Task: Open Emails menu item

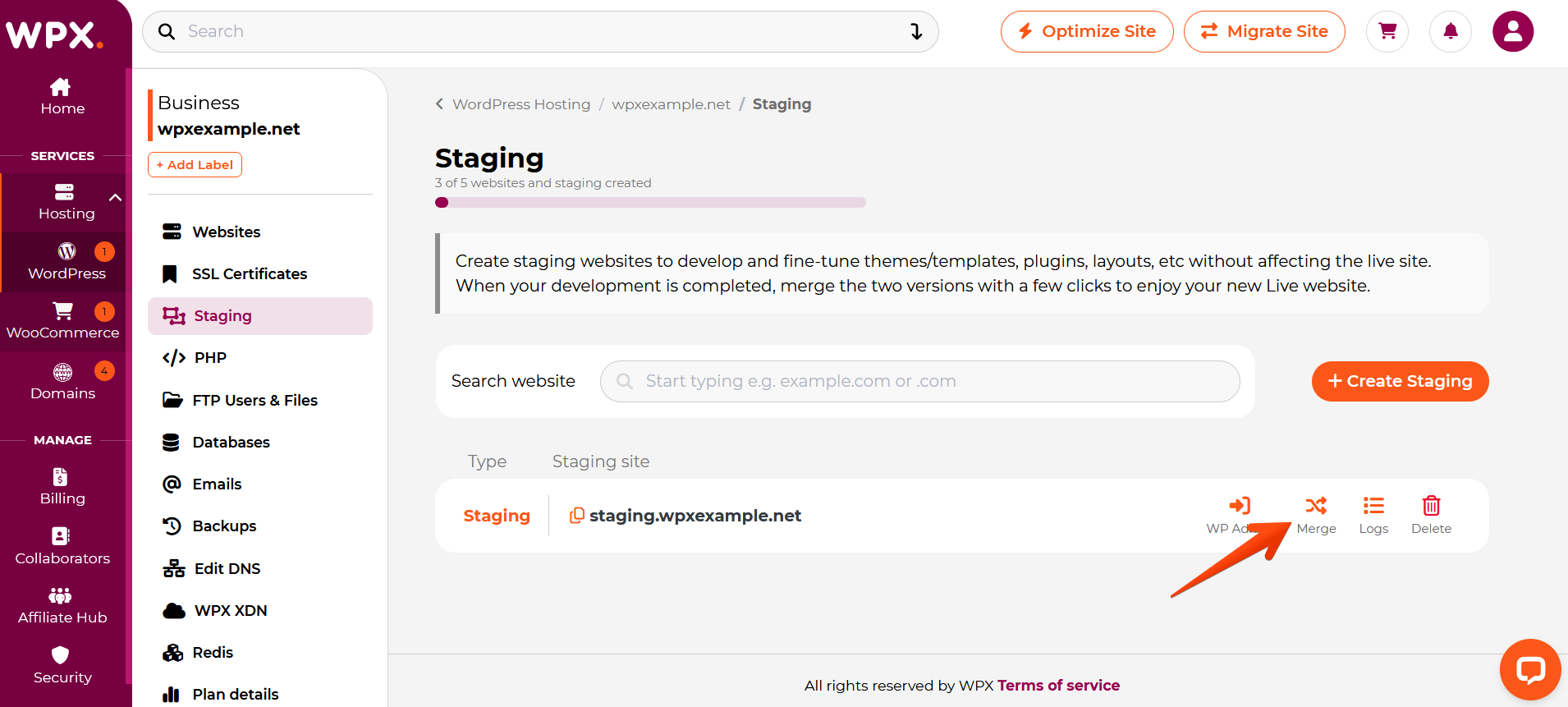Action: (260, 484)
